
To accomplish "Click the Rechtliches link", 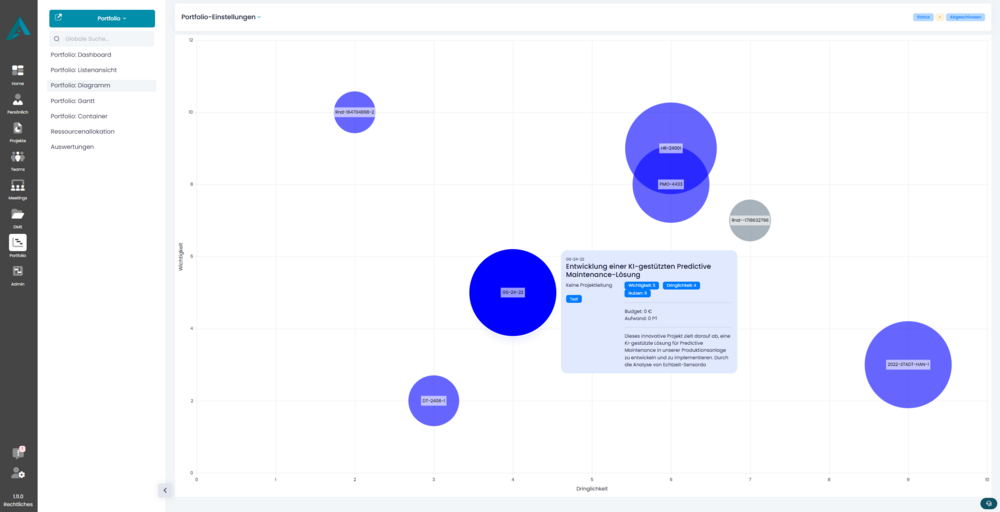I will pos(18,504).
